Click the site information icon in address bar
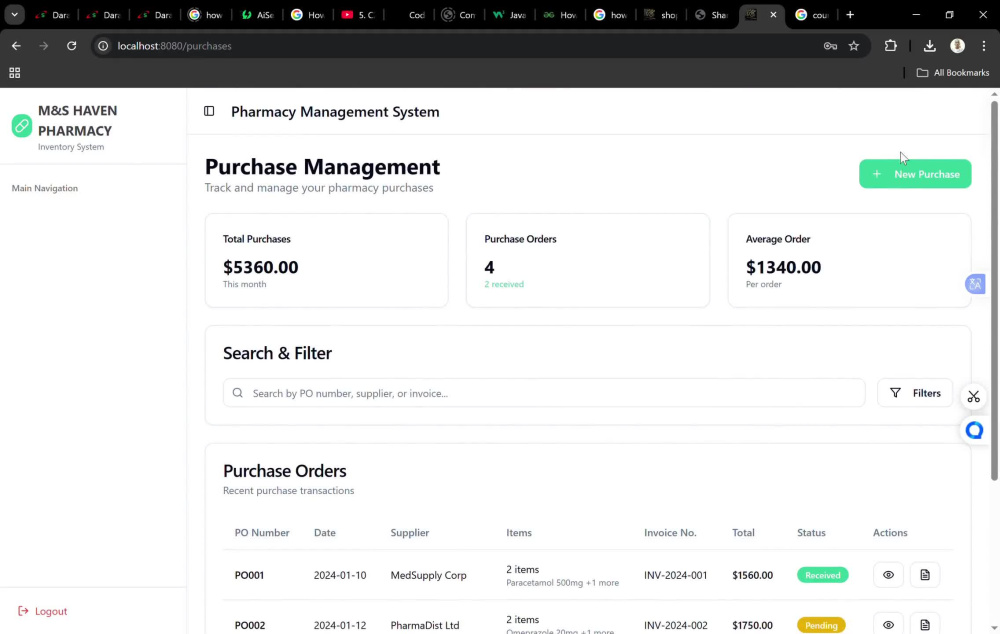Viewport: 1000px width, 634px height. pos(103,46)
